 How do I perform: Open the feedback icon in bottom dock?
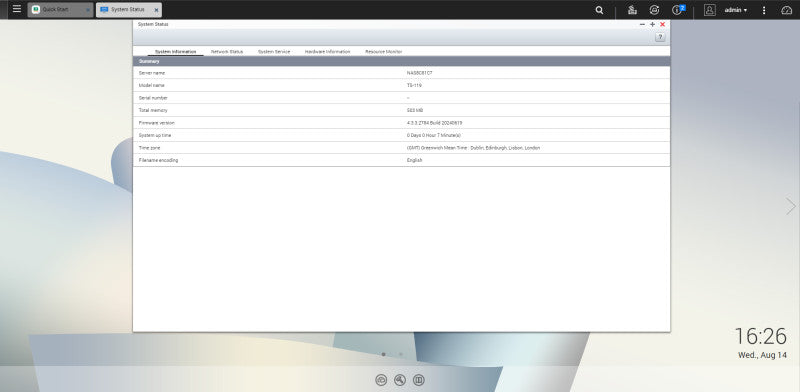point(418,380)
